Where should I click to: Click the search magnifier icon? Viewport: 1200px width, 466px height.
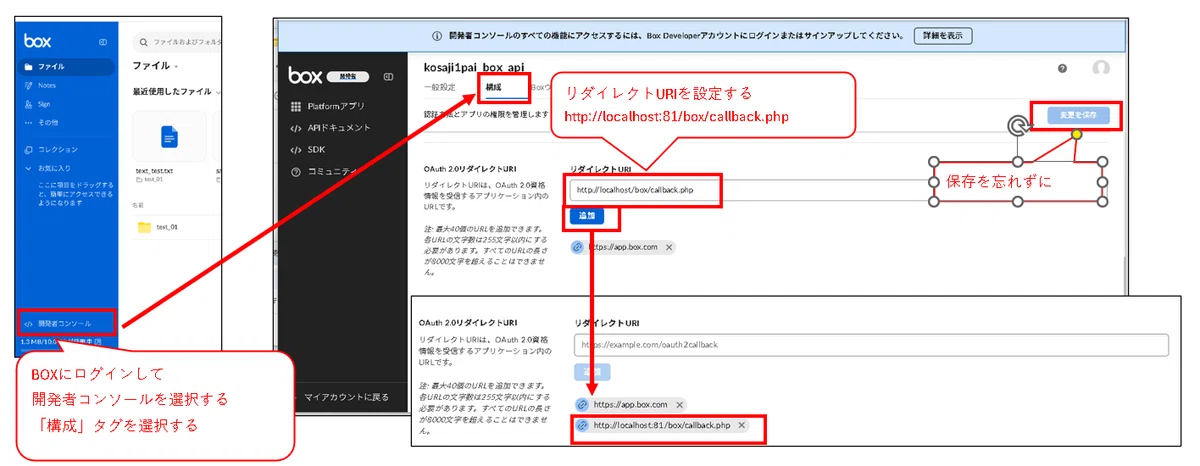coord(144,42)
